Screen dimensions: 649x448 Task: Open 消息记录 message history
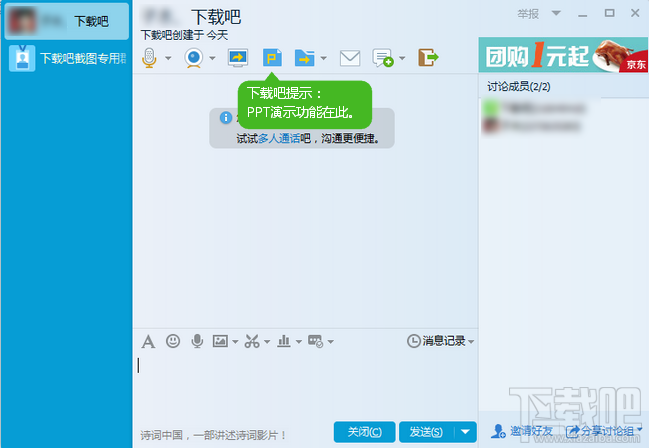pyautogui.click(x=436, y=341)
